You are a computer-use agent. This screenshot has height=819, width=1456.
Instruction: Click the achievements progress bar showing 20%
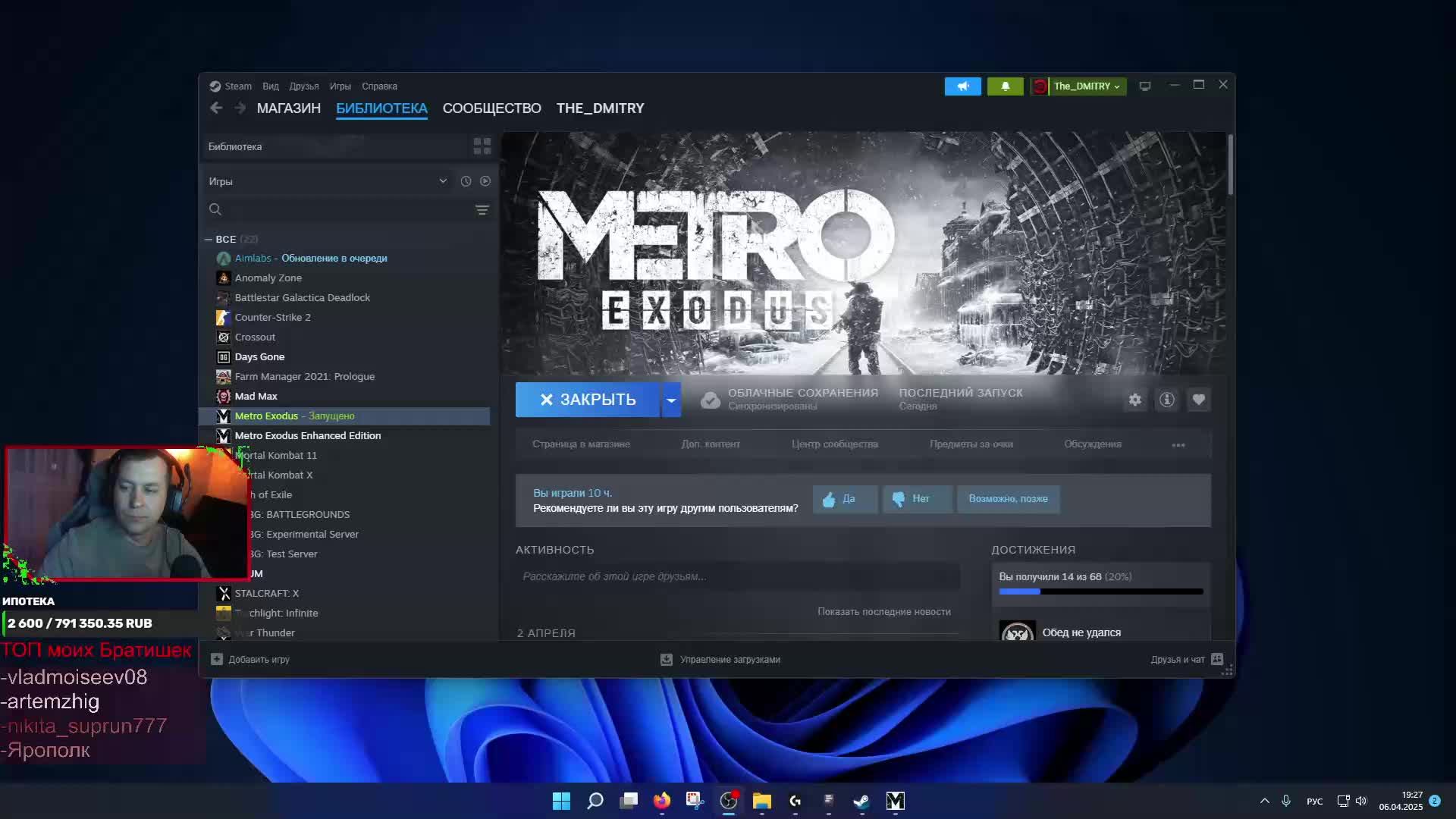click(x=1100, y=591)
